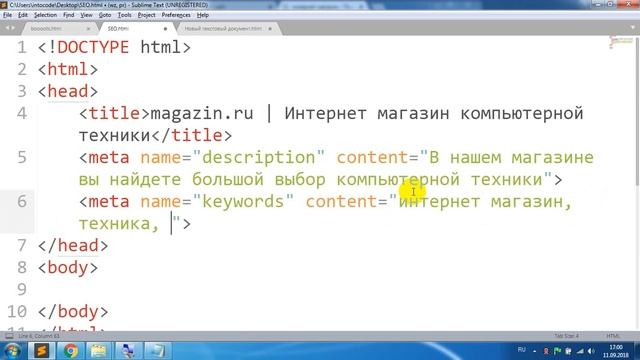The width and height of the screenshot is (640, 360).
Task: Click the word техника, on line 6
Action: pos(119,224)
